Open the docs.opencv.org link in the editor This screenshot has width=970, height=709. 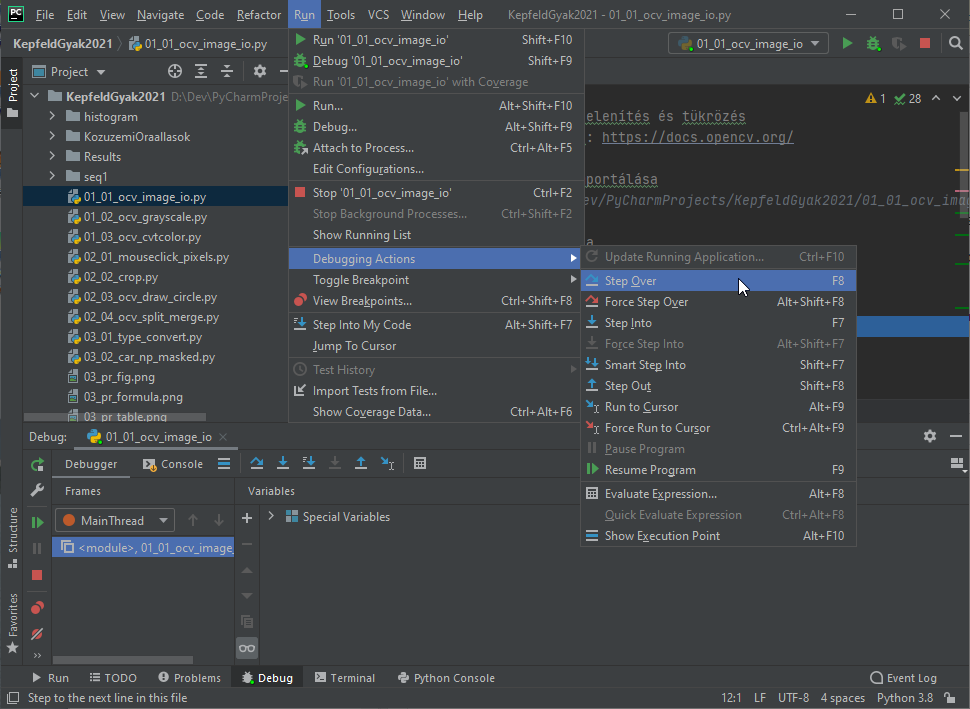697,137
